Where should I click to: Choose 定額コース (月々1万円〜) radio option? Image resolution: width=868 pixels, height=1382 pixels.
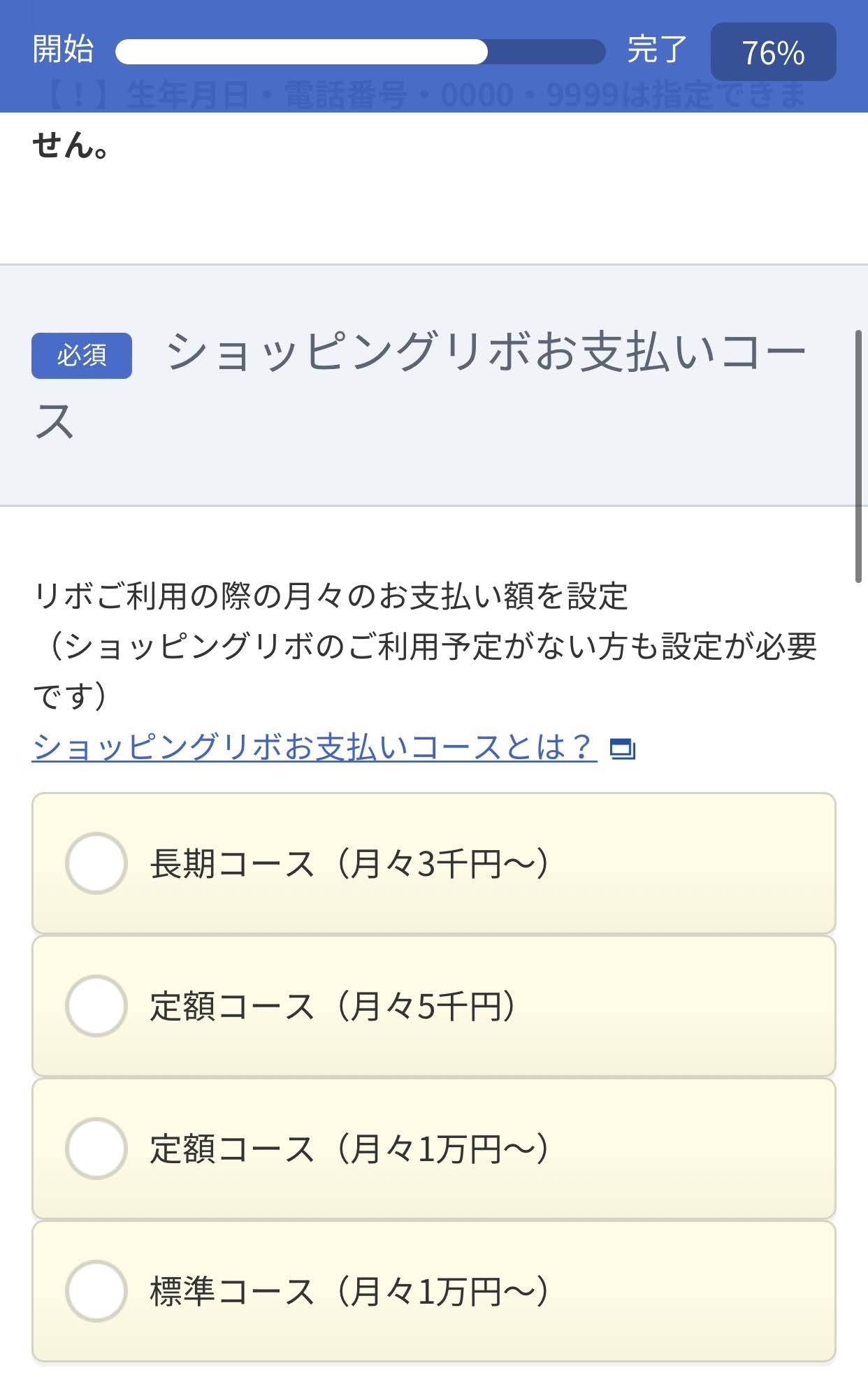[x=96, y=1148]
